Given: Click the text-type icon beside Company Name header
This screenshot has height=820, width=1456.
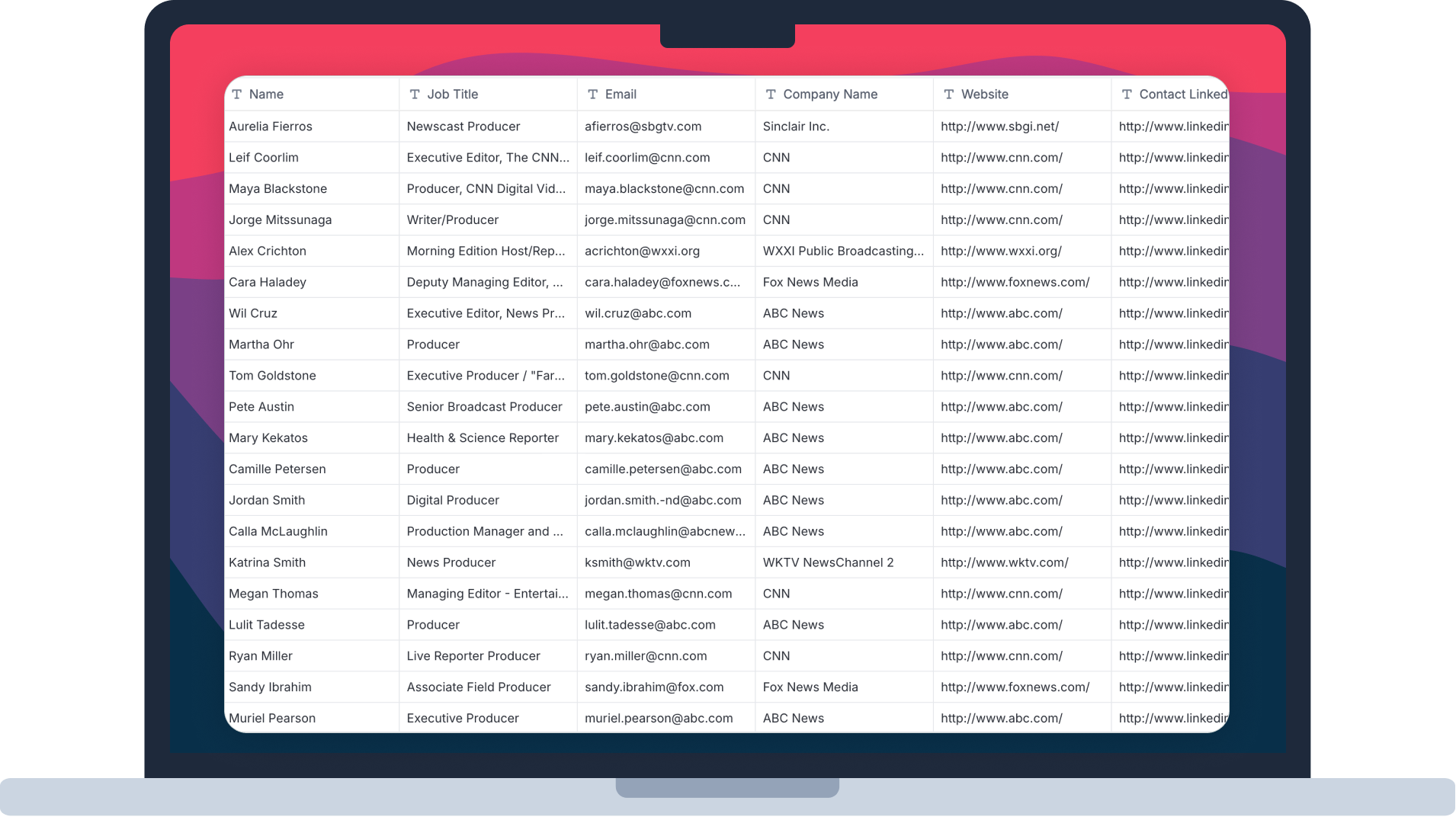Looking at the screenshot, I should coord(771,94).
